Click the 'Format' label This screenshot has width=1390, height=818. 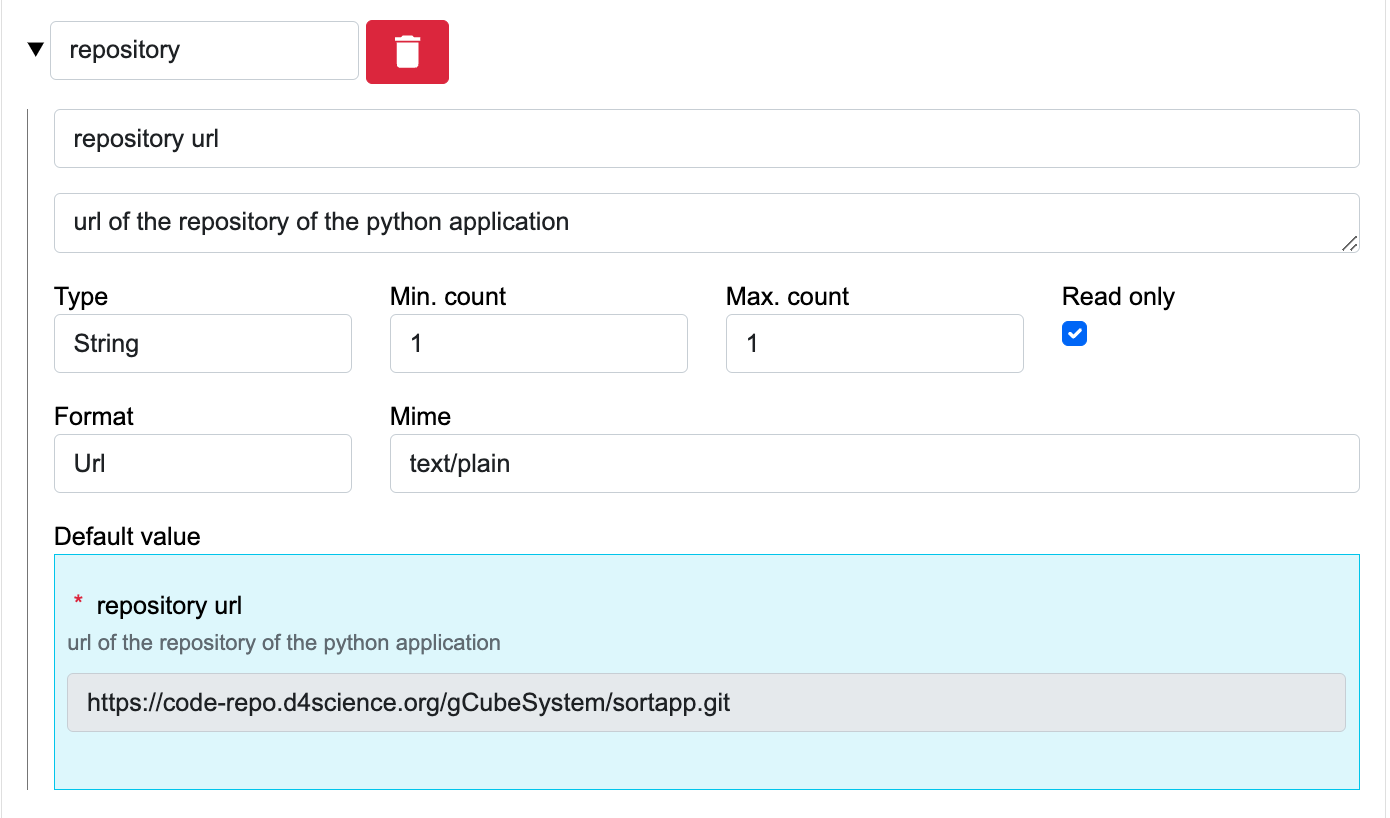click(x=94, y=416)
